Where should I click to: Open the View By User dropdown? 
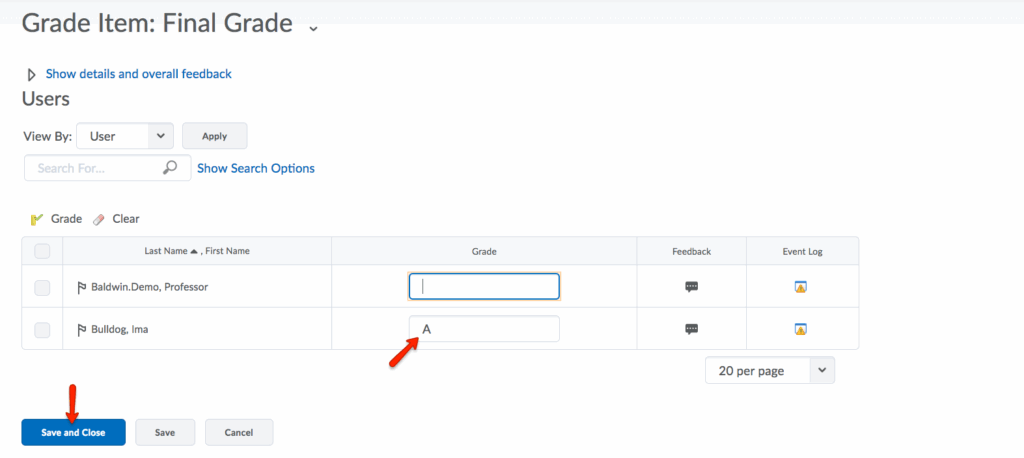125,136
